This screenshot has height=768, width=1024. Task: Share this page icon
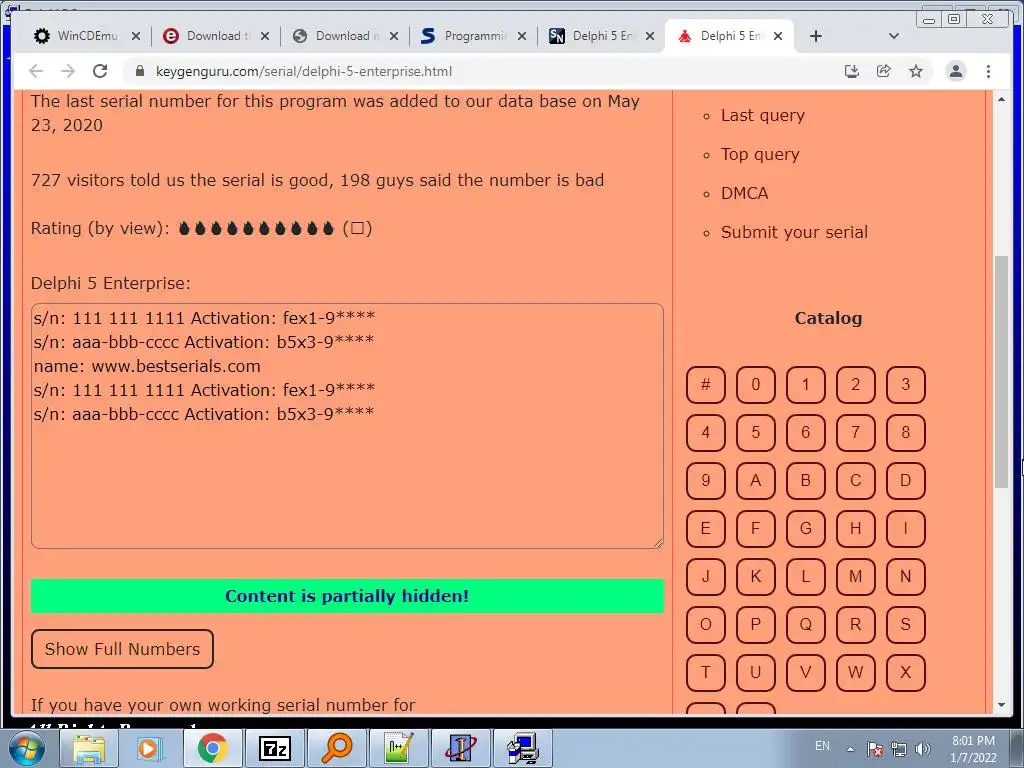(x=884, y=71)
